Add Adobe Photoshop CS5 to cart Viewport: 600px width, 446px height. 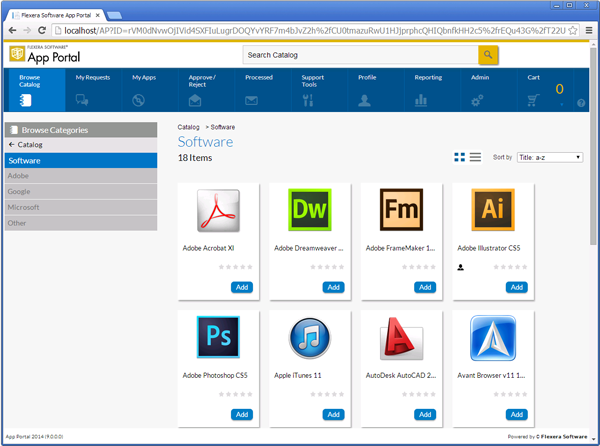coord(242,415)
